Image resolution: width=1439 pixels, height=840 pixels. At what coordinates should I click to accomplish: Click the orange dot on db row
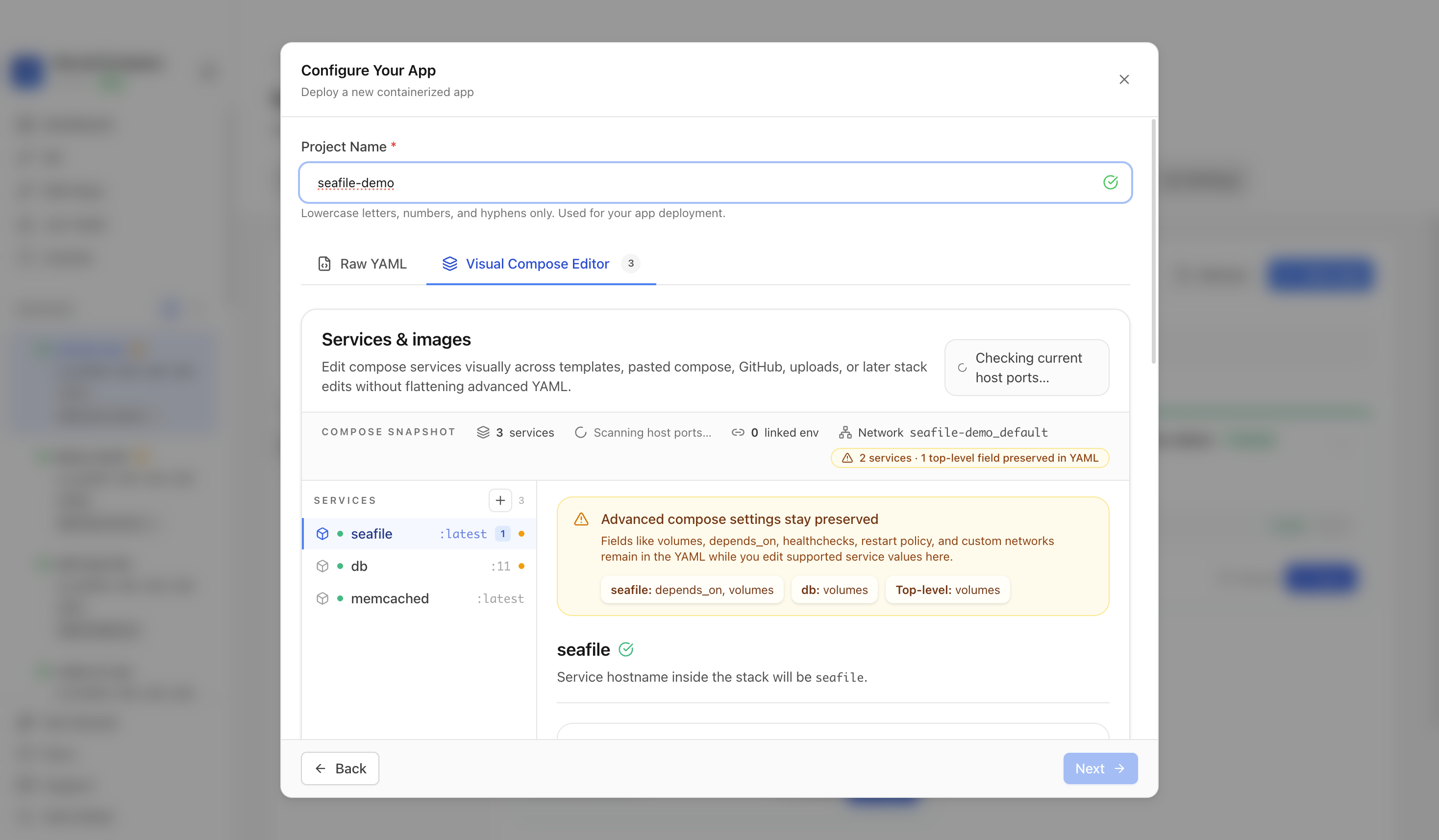(x=521, y=567)
